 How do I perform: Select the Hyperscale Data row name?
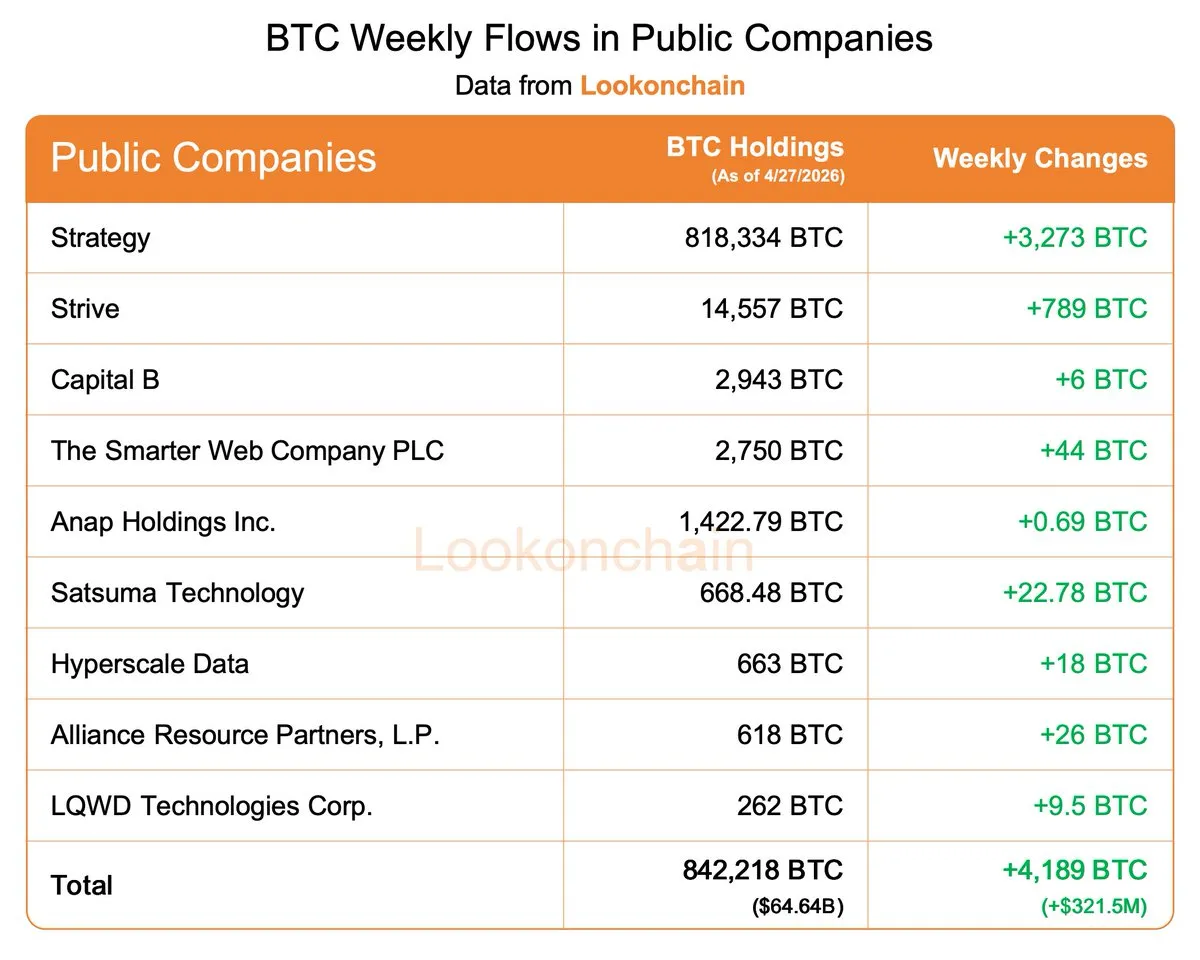click(150, 664)
